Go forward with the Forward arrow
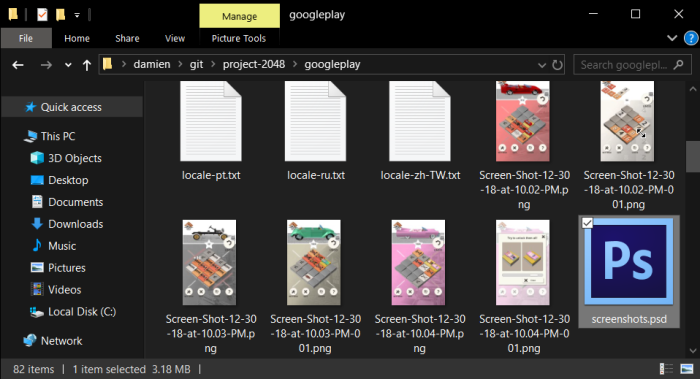Image resolution: width=700 pixels, height=379 pixels. (46, 65)
